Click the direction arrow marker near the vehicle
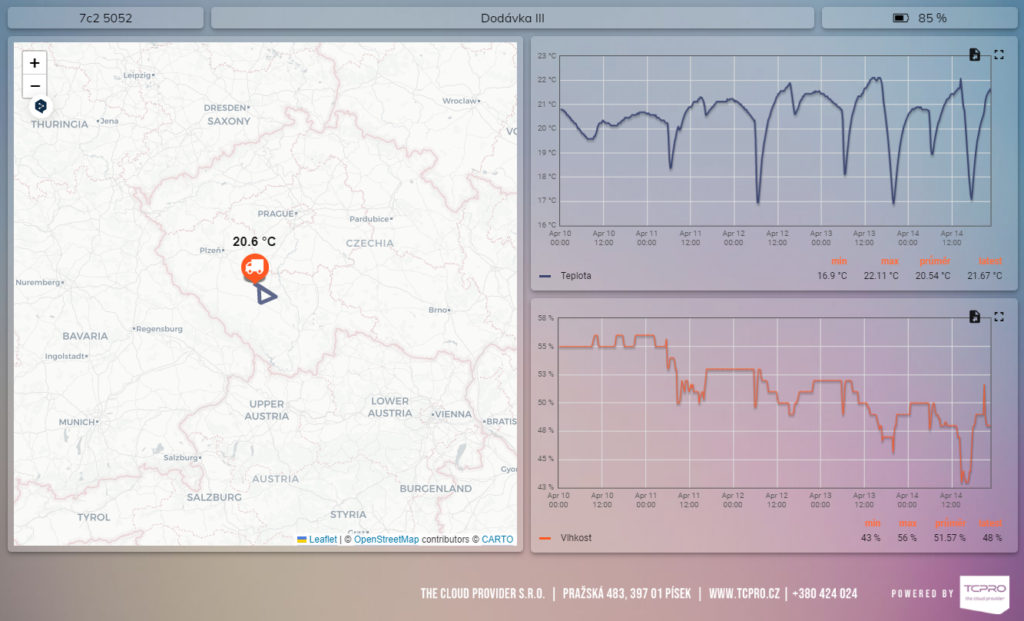Screen dimensions: 1024x621 264,294
